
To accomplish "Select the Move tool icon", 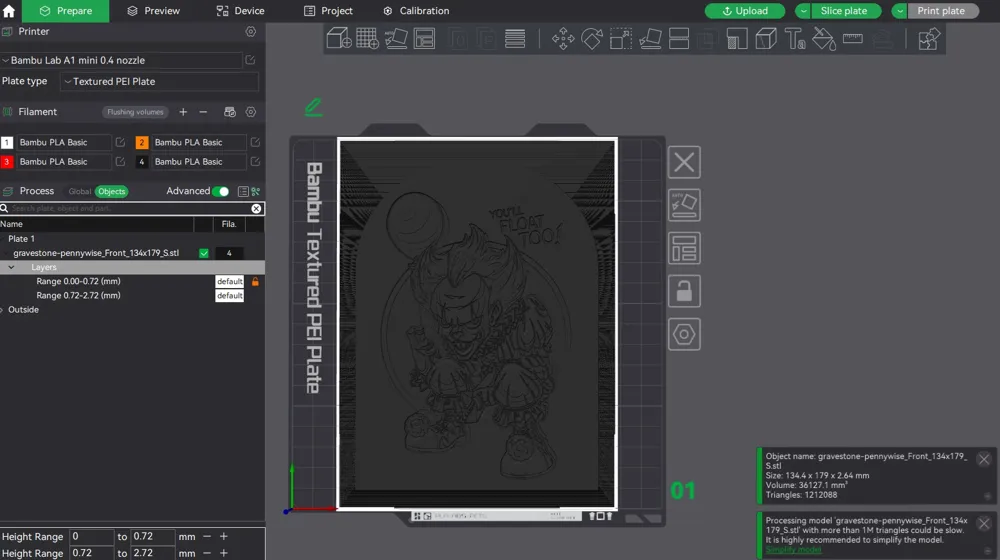I will (x=563, y=38).
